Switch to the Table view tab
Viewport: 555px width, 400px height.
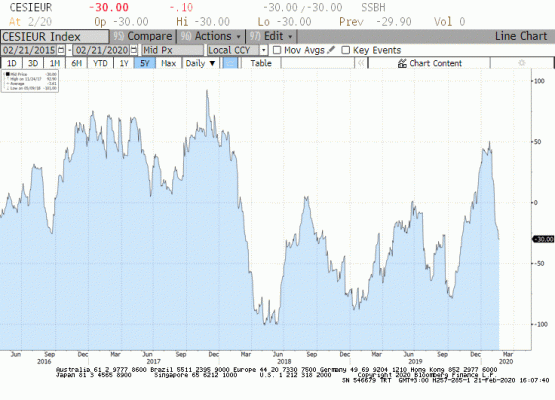261,63
